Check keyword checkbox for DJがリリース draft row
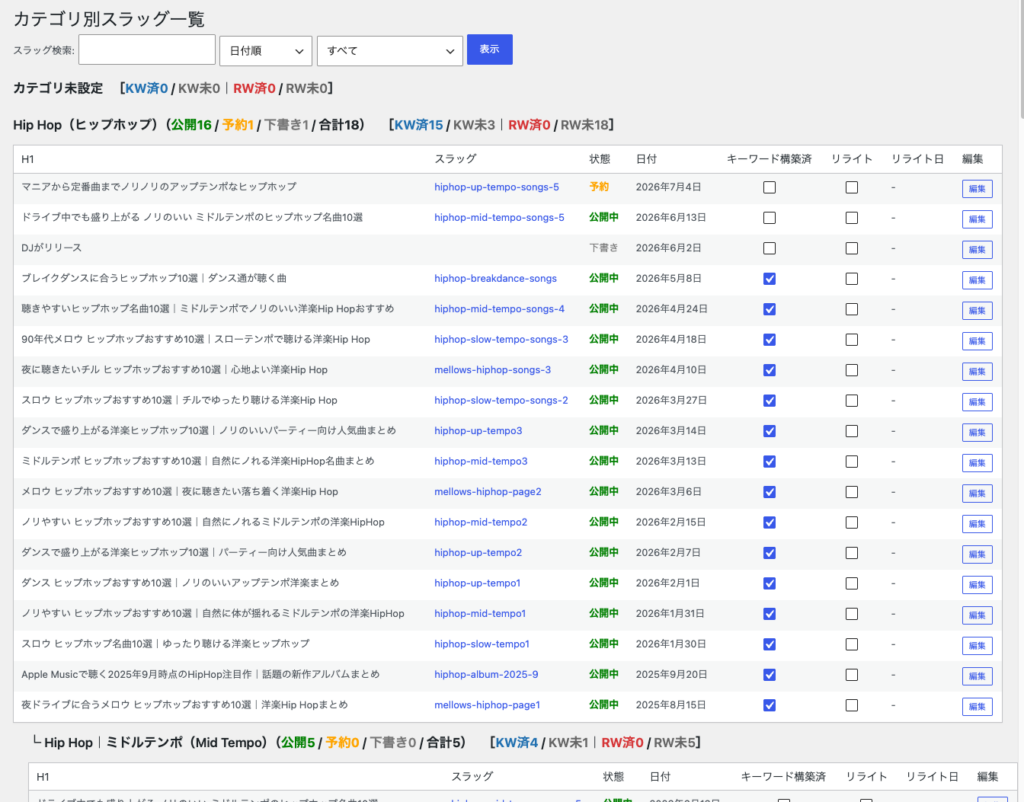The width and height of the screenshot is (1024, 802). (769, 248)
